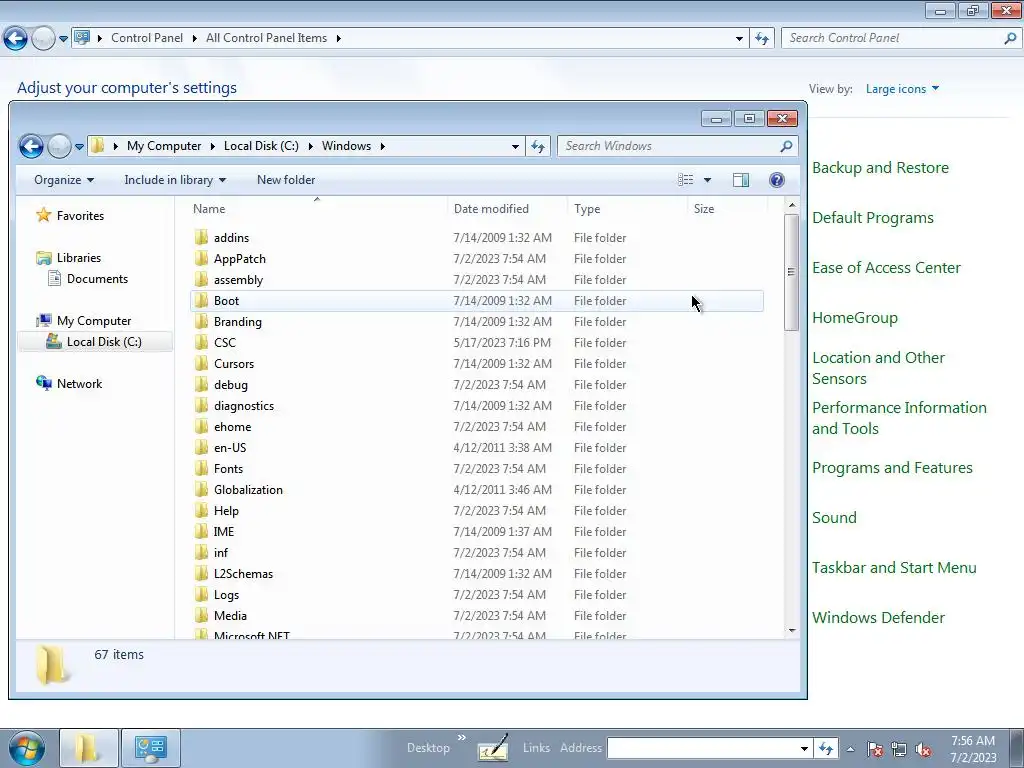Image resolution: width=1024 pixels, height=768 pixels.
Task: Show hidden tray icons arrow
Action: (850, 749)
